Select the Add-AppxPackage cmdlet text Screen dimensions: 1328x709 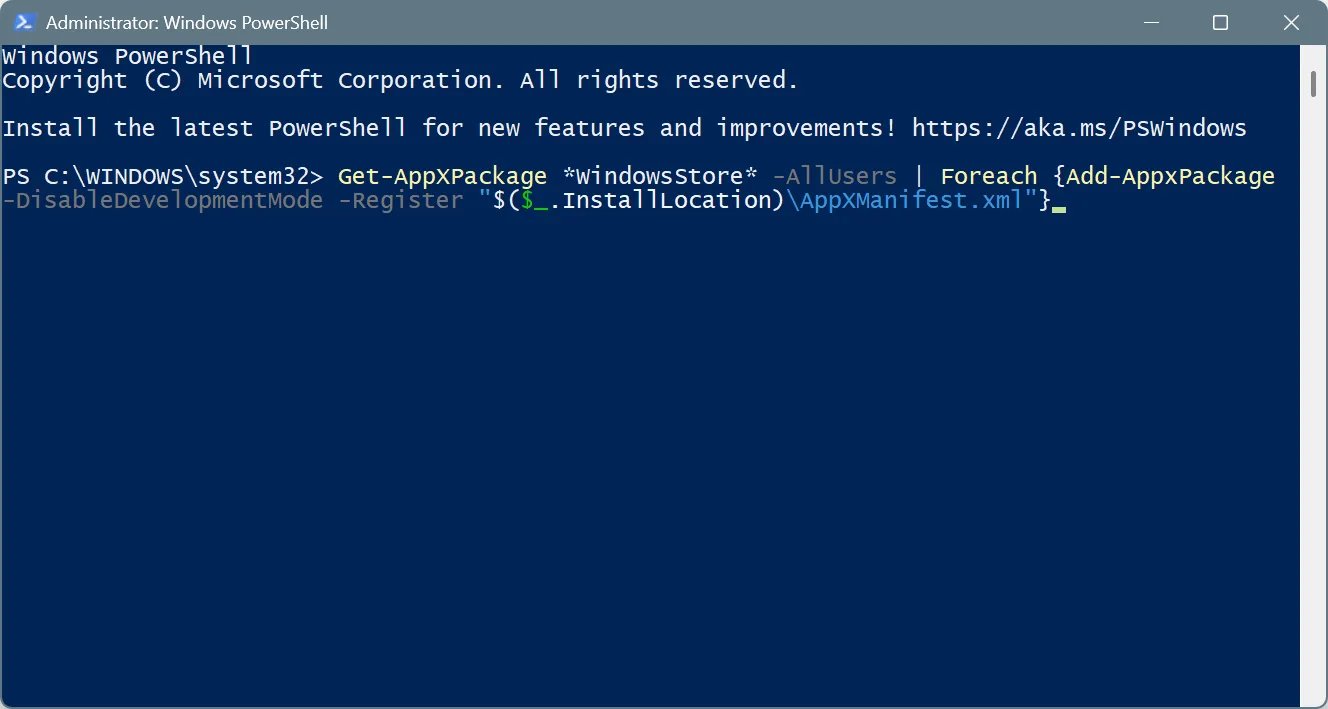pos(1168,175)
